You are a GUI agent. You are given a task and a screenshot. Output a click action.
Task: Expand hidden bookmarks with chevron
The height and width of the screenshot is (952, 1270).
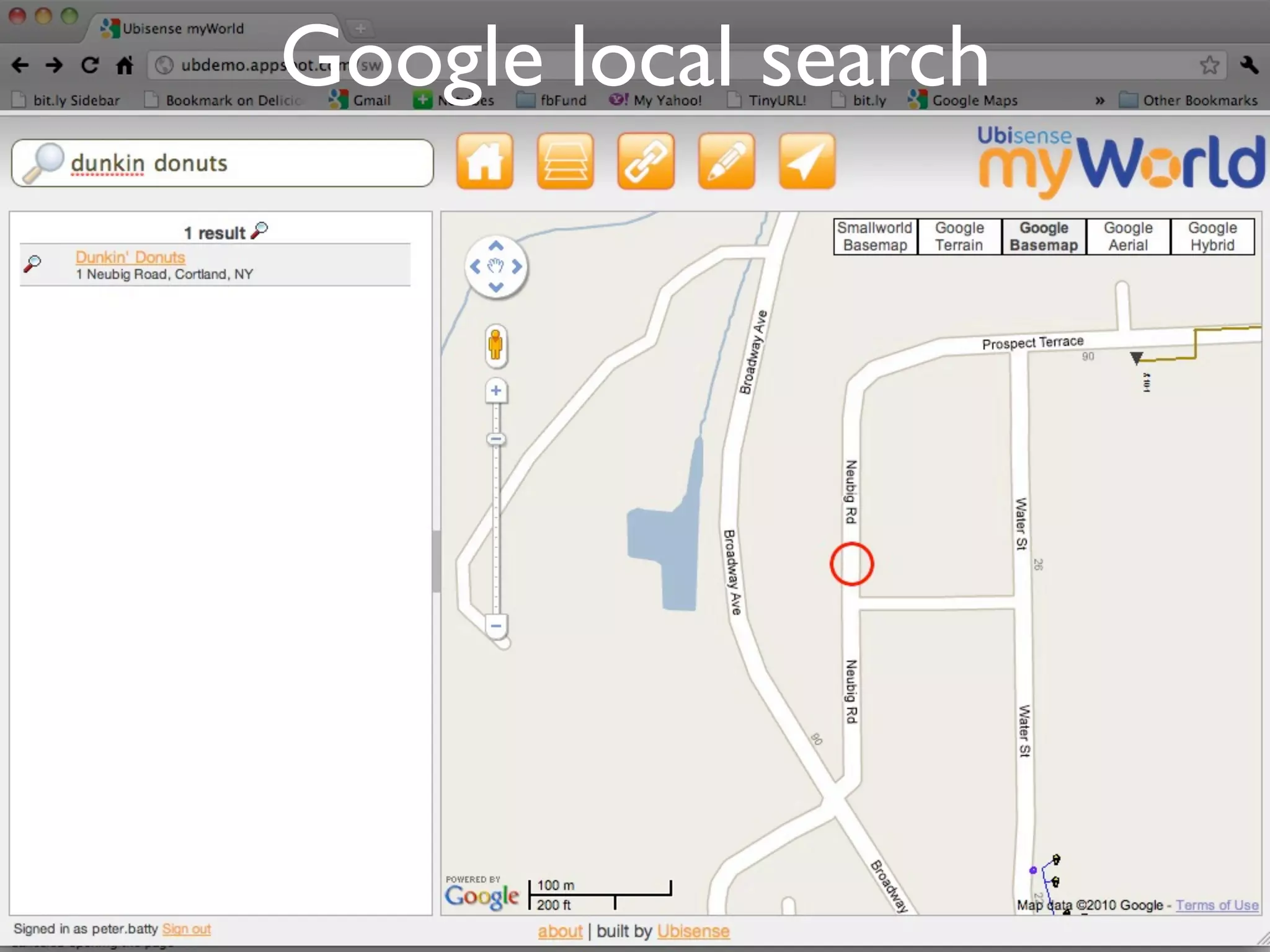1099,100
